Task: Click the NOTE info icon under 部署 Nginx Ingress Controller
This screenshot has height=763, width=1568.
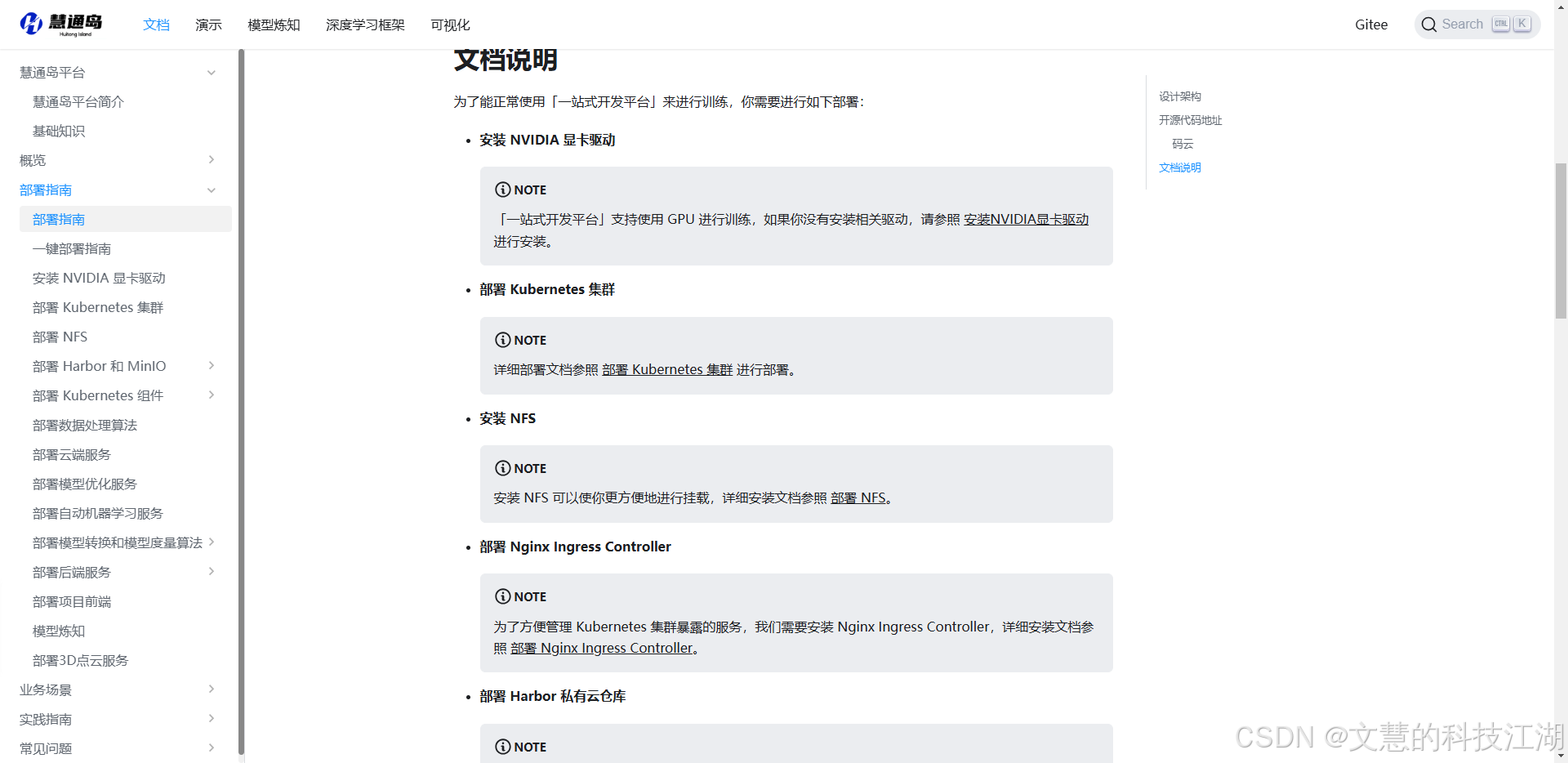Action: [x=502, y=596]
